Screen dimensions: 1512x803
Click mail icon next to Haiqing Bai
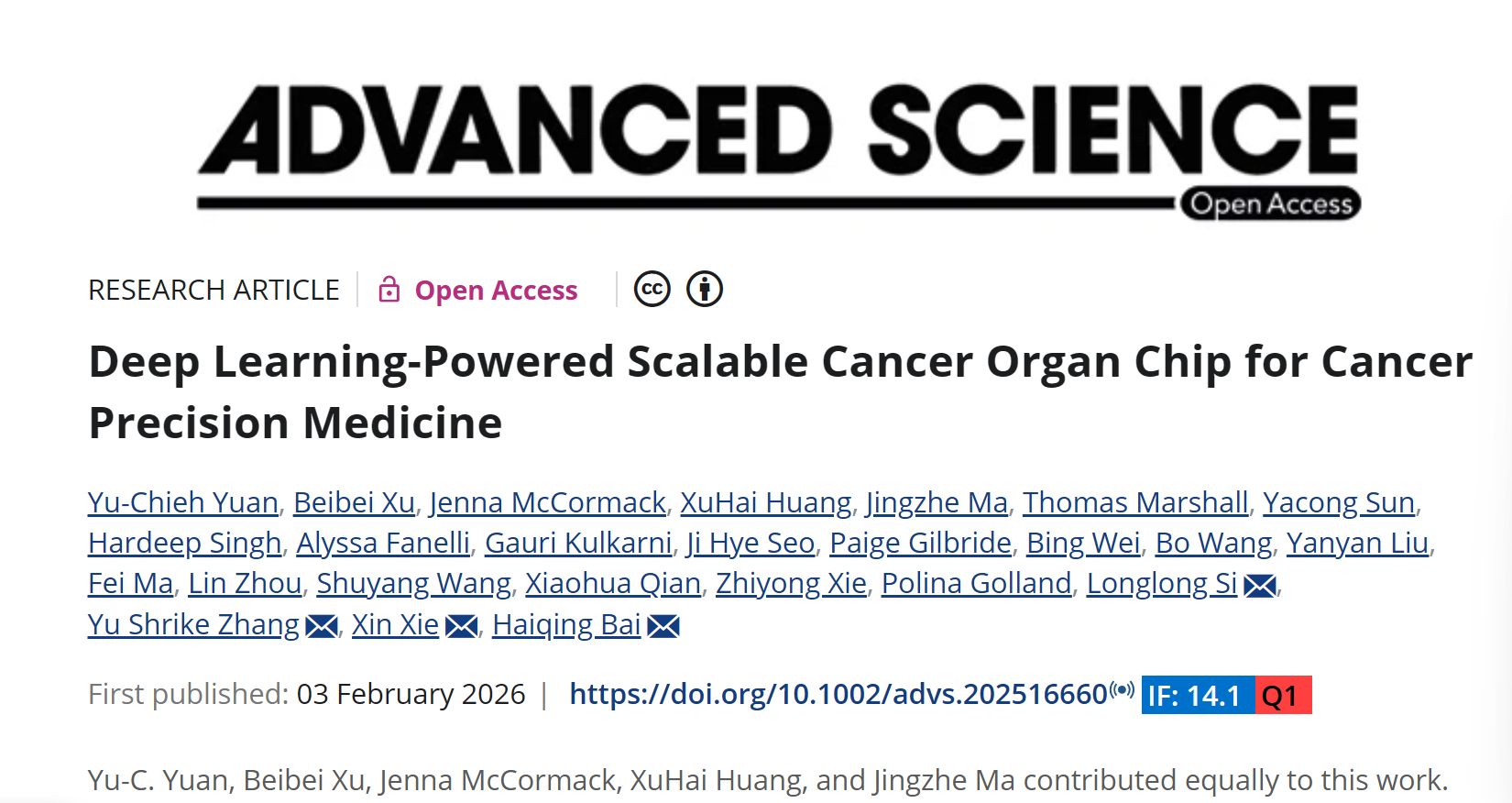pos(663,626)
